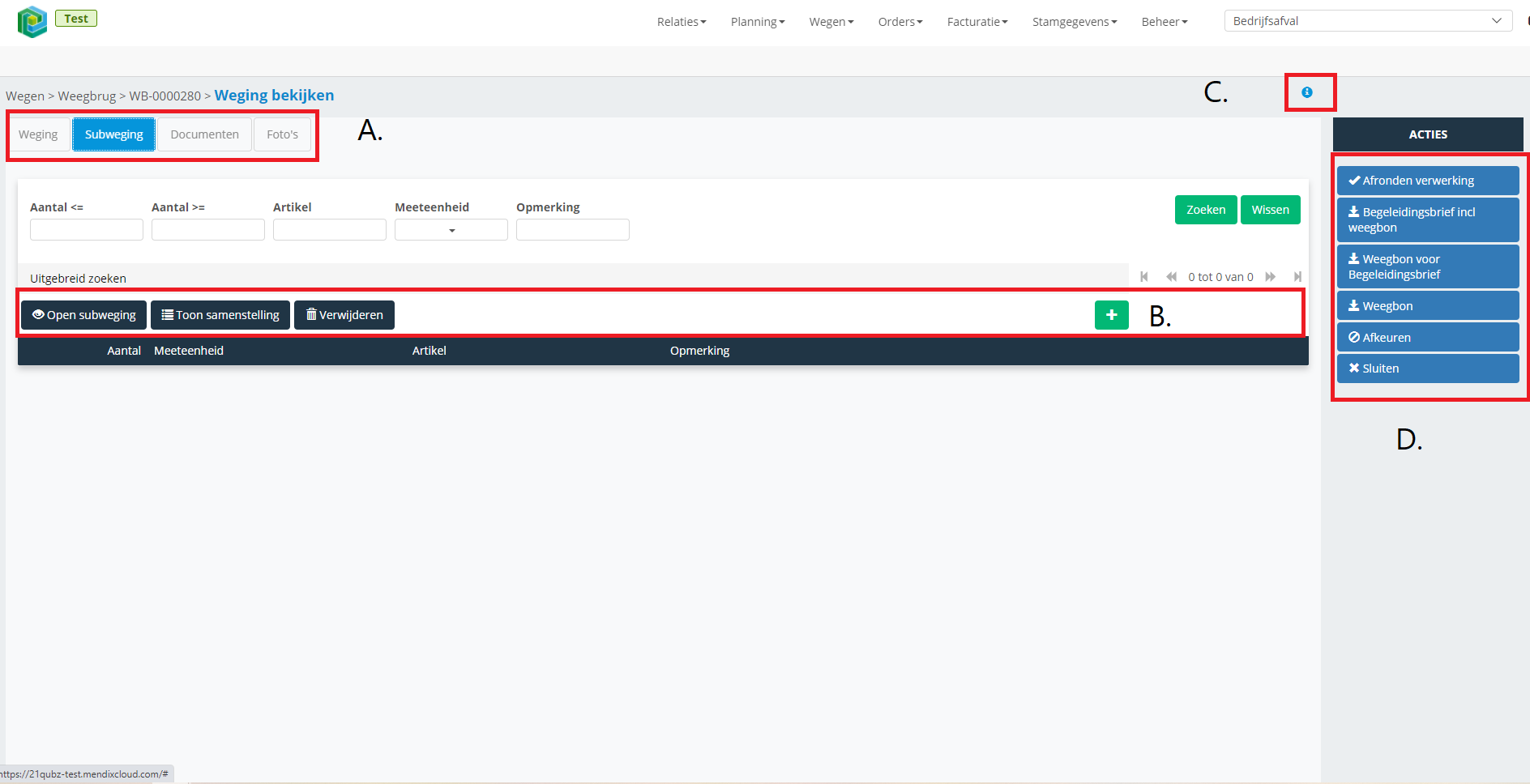Sort by Meeteenheid column header
This screenshot has width=1530, height=784.
[x=189, y=351]
